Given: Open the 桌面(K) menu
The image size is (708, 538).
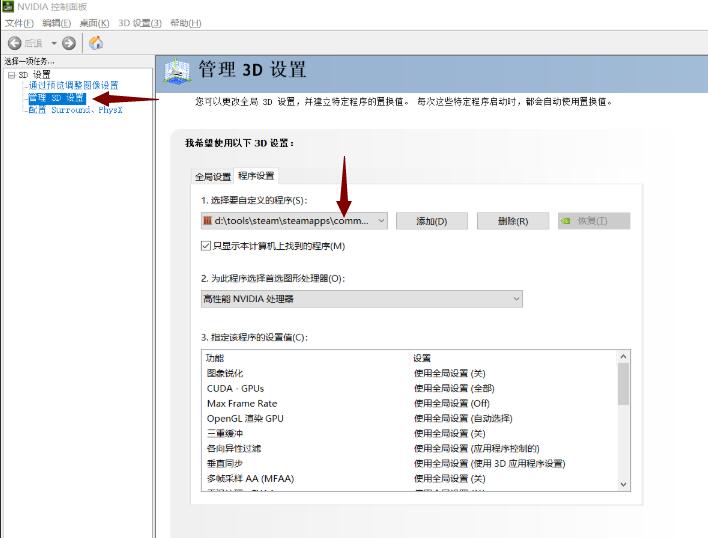Looking at the screenshot, I should pyautogui.click(x=95, y=23).
